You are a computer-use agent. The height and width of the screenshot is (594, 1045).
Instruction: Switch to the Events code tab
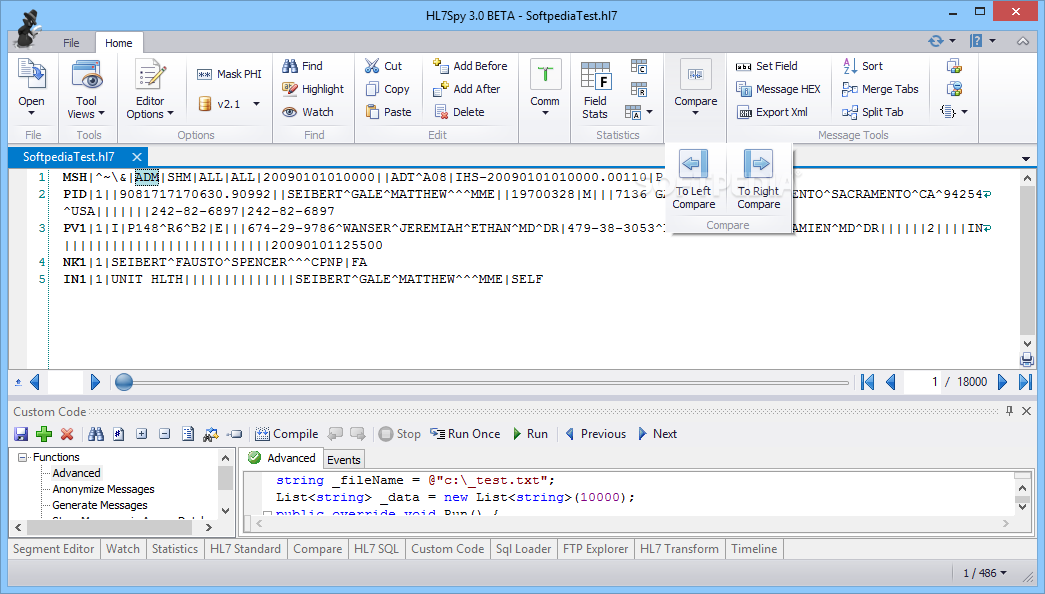coord(344,459)
